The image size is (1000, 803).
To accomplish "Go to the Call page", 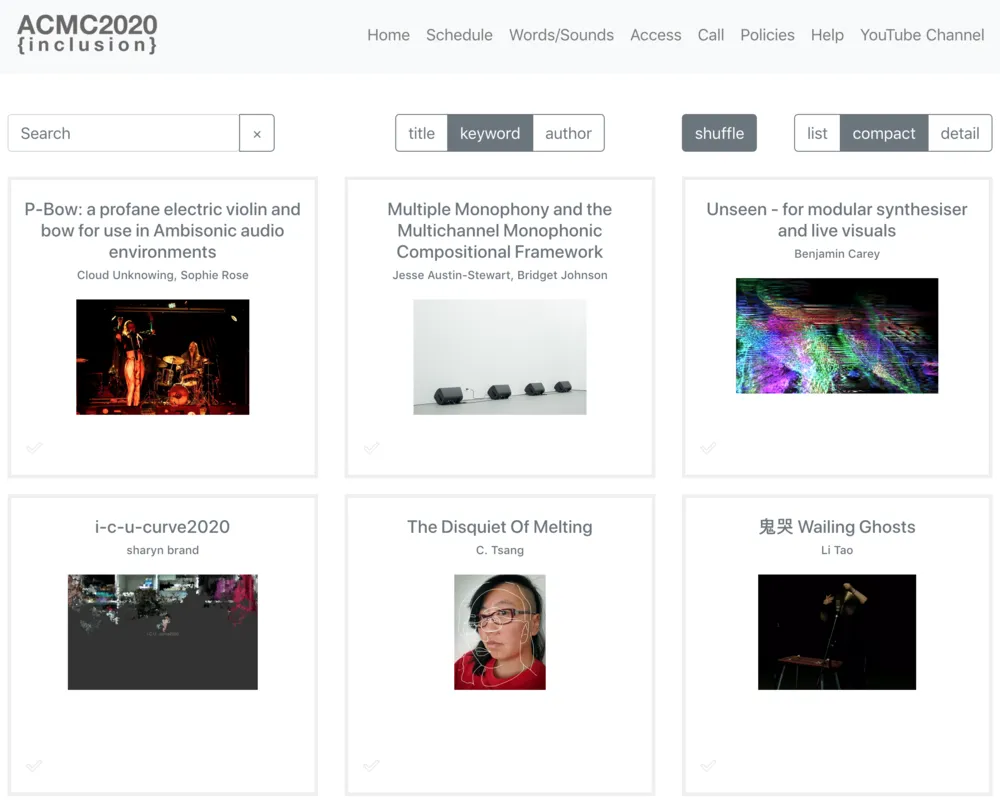I will point(711,35).
